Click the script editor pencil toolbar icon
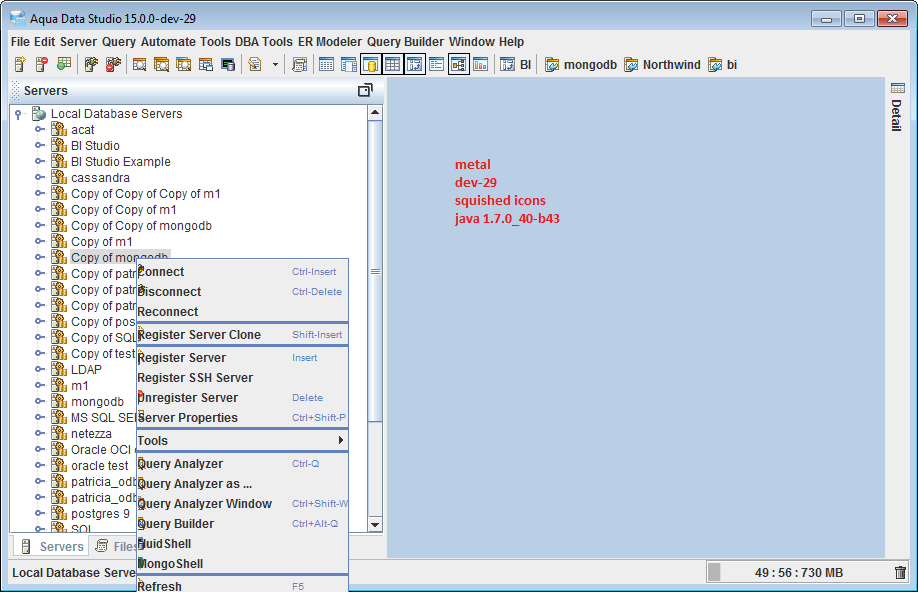 point(255,64)
